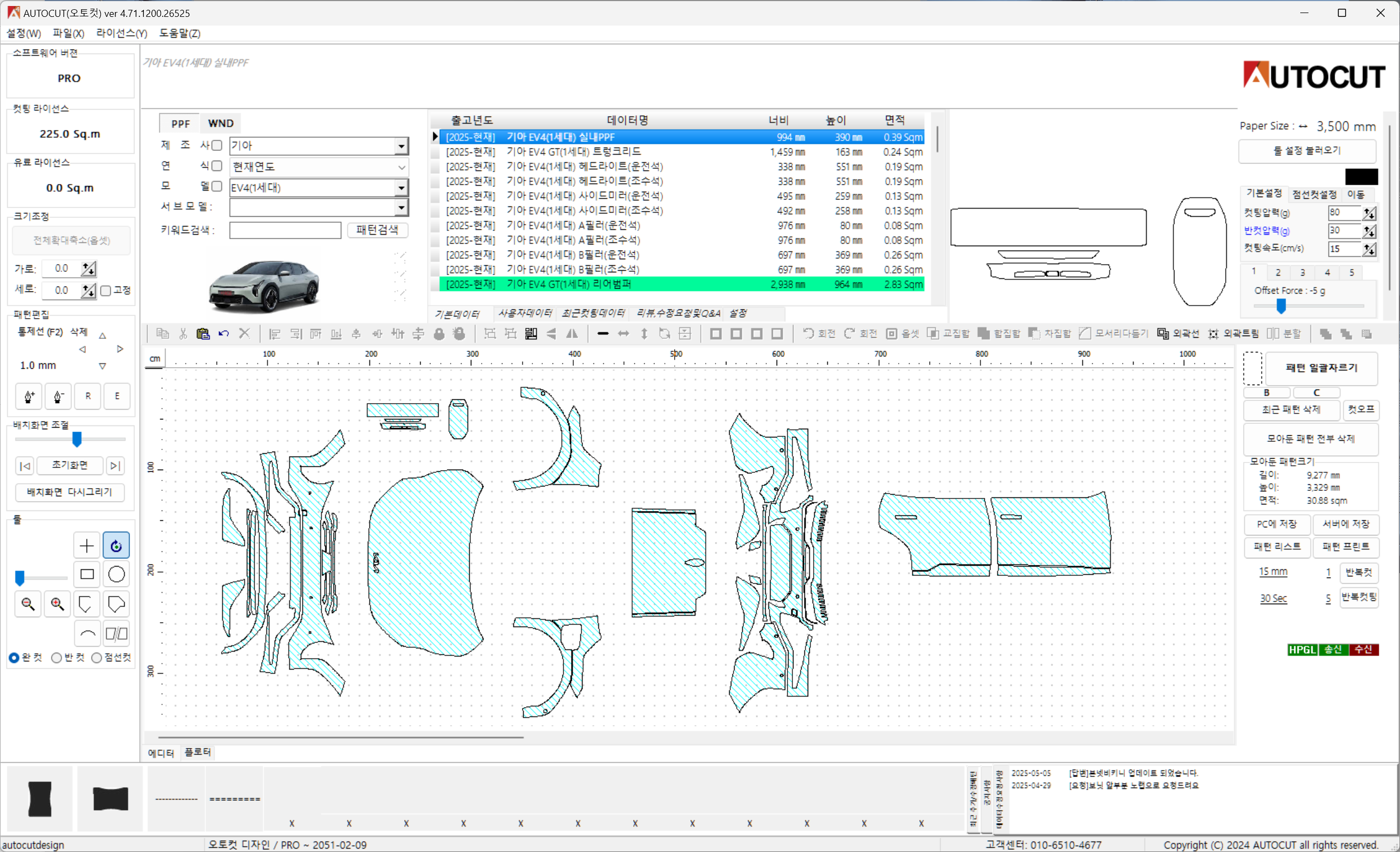Screen dimensions: 1400x852
Task: Select the 완컷 radio button
Action: (14, 658)
